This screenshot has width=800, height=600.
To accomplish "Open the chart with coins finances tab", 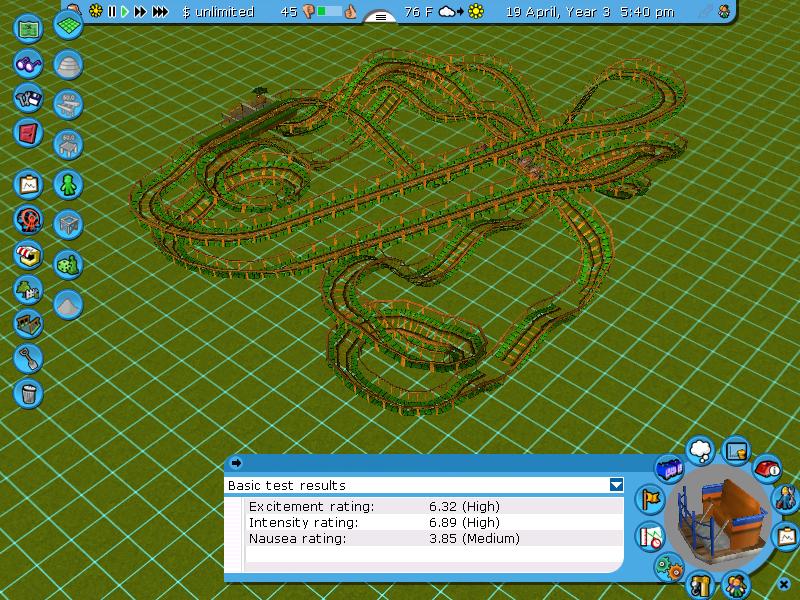I will [x=736, y=451].
